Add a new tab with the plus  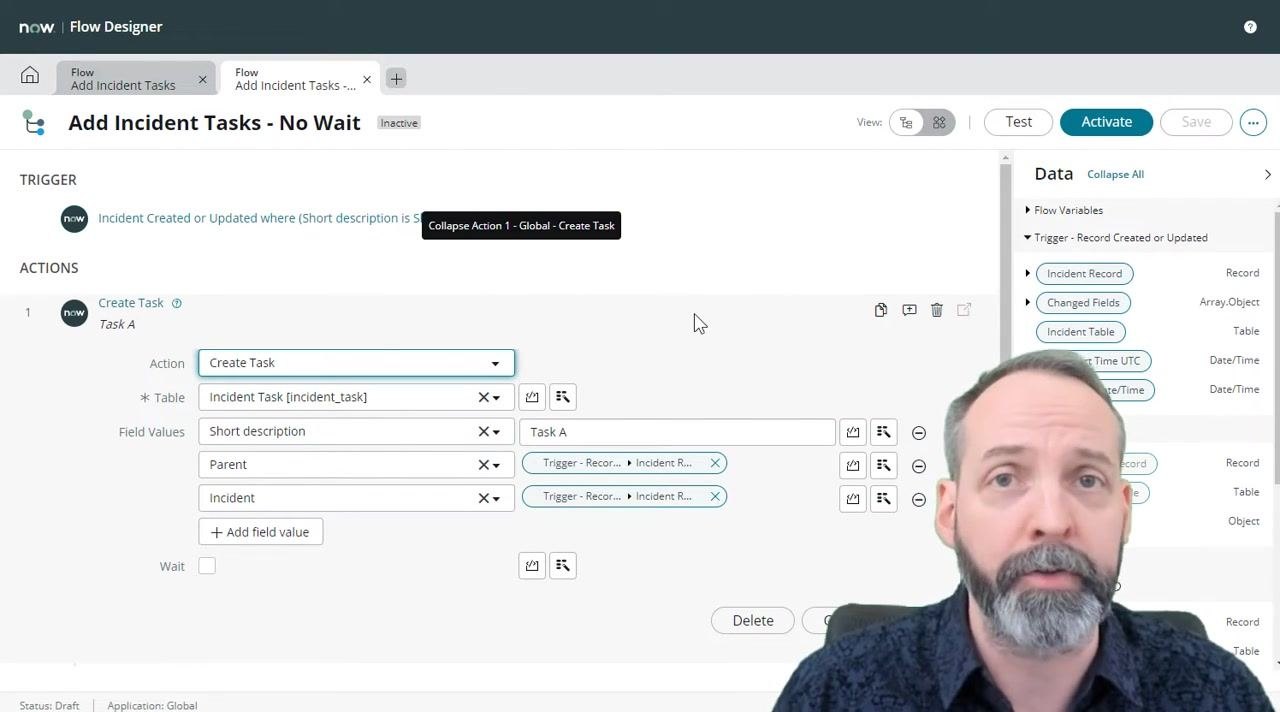[x=396, y=78]
